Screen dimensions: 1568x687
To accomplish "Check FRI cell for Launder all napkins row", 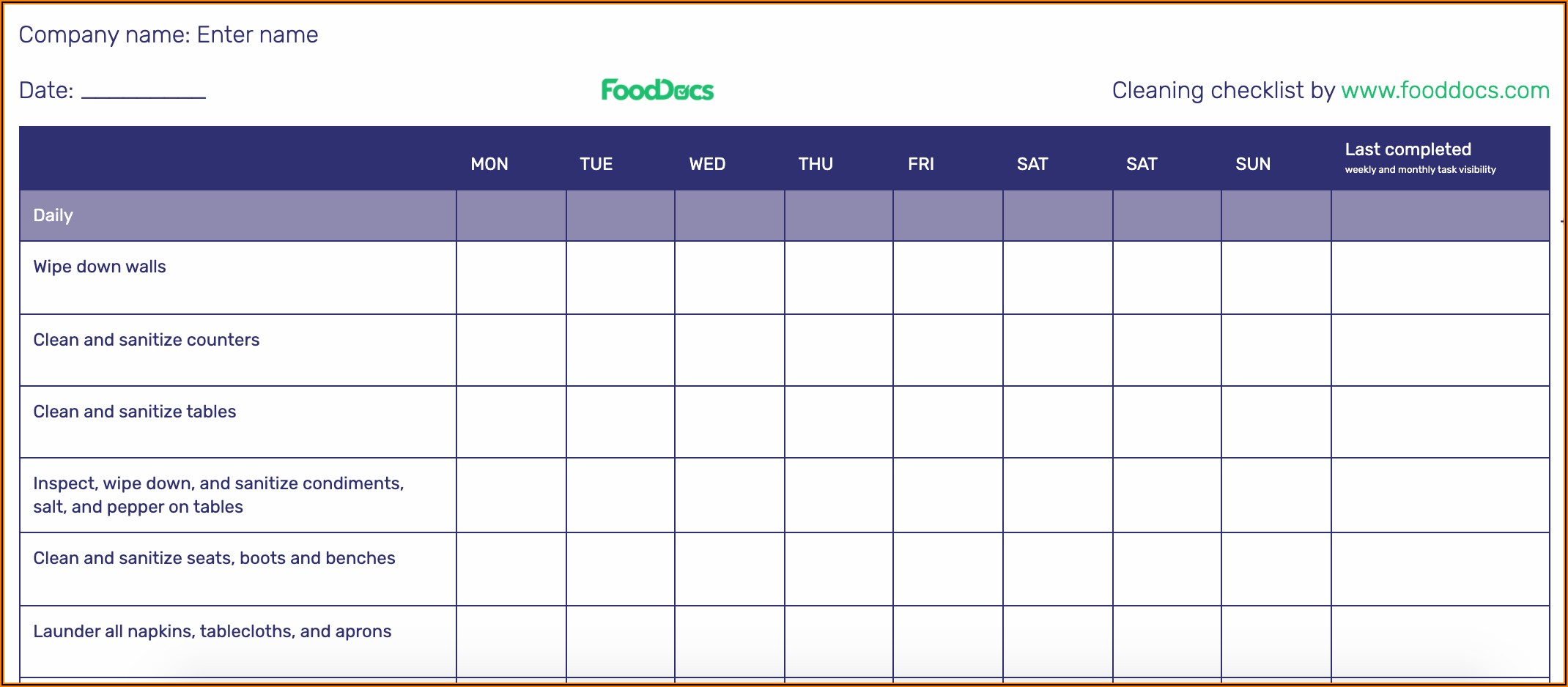I will point(947,642).
